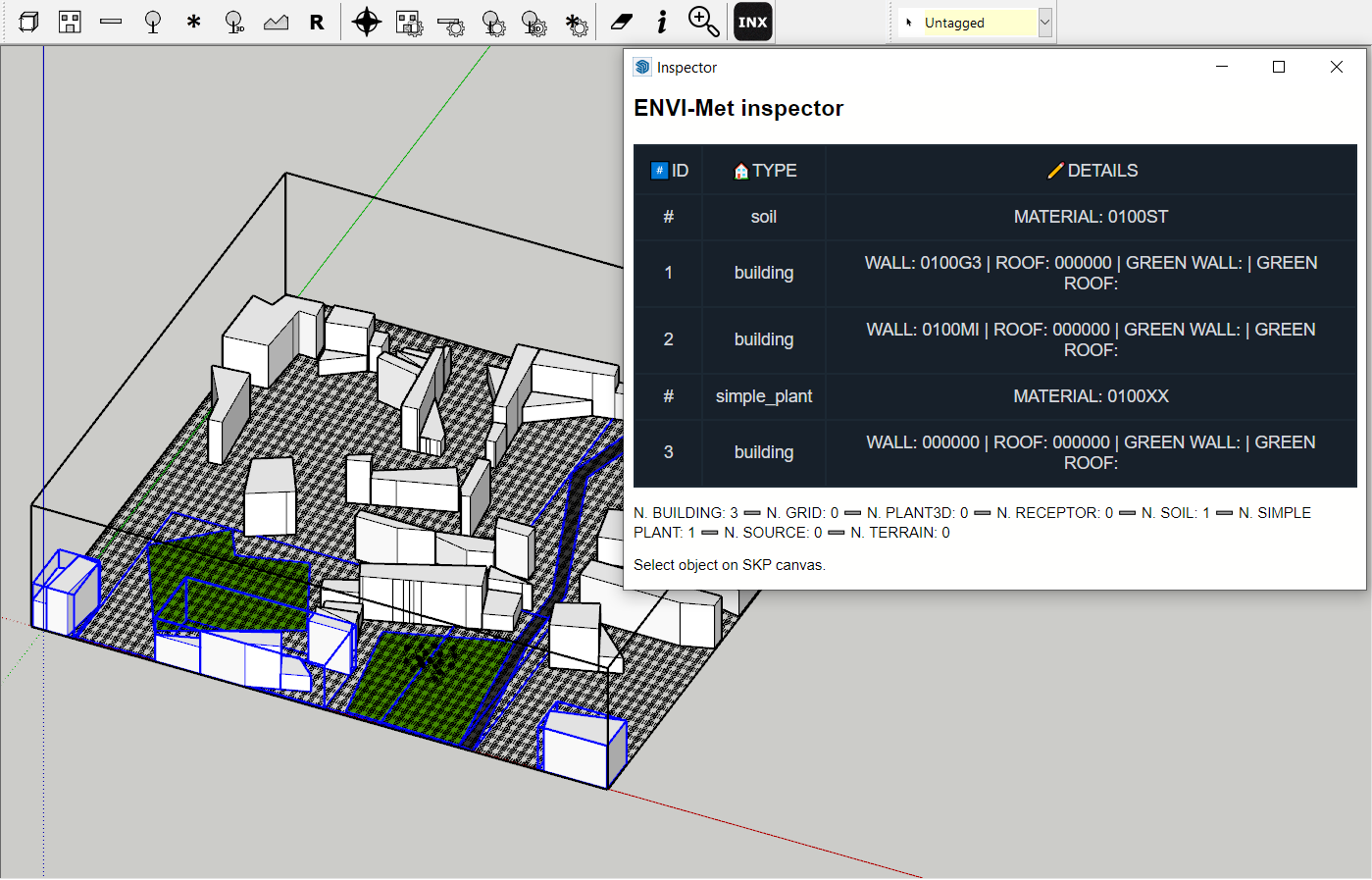Open the Untagged tag dropdown

(x=1044, y=23)
